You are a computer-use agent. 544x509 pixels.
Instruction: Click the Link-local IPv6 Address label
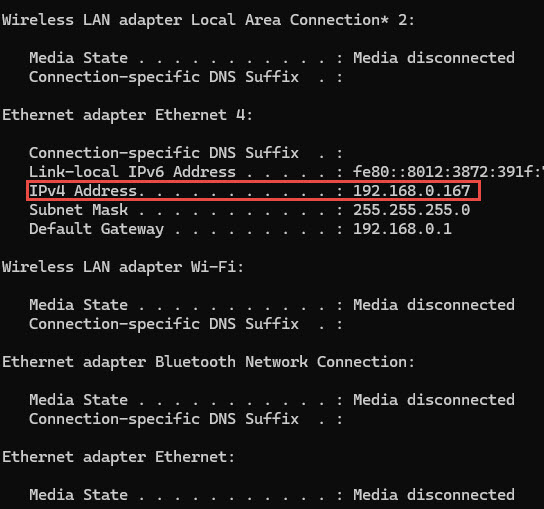click(133, 172)
